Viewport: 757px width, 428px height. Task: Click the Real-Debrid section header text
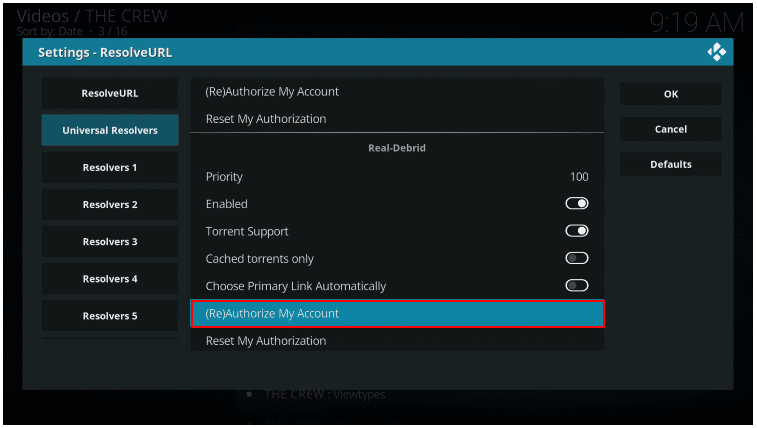397,148
